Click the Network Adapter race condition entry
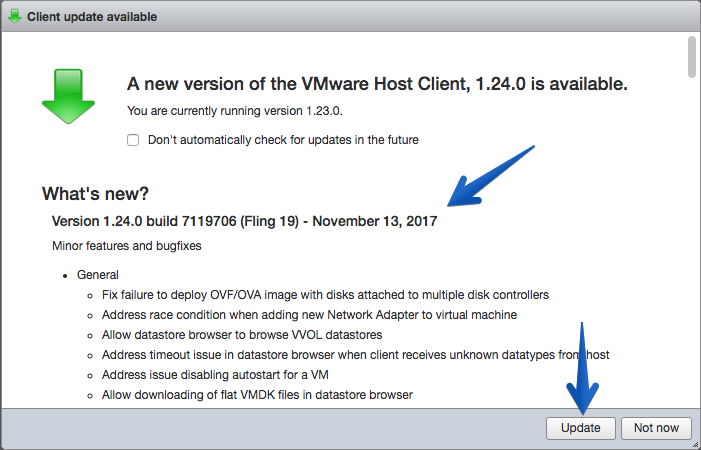Image resolution: width=701 pixels, height=450 pixels. click(x=309, y=315)
